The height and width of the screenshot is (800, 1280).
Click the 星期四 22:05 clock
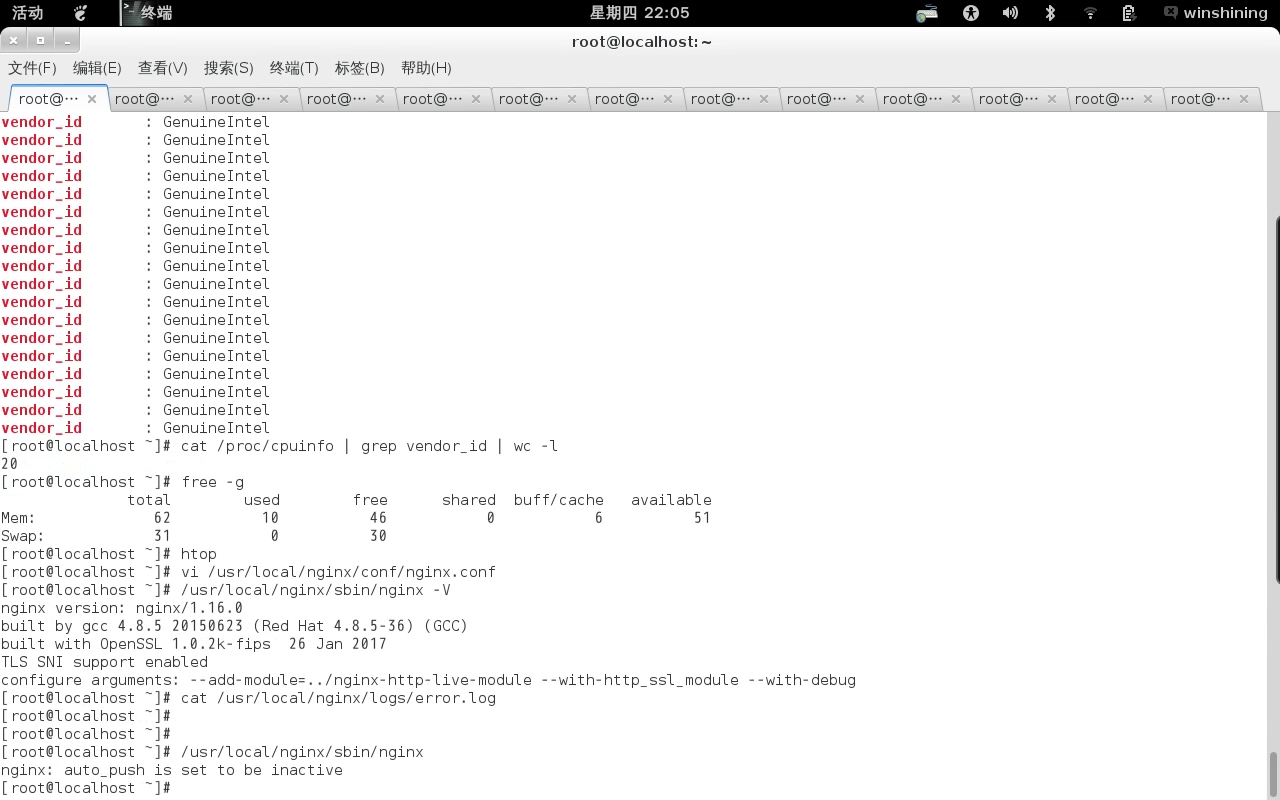640,13
